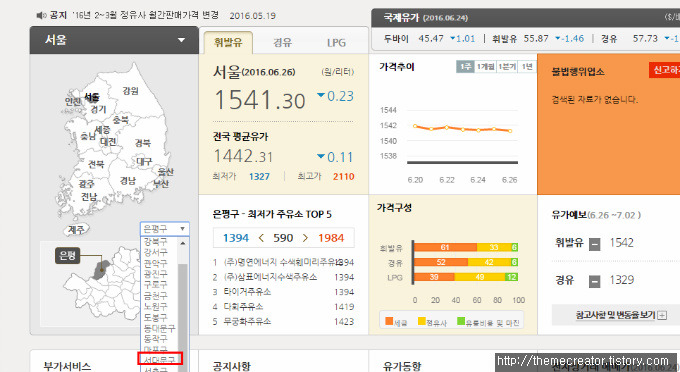Click 전북 on the Korea map
The image size is (680, 372).
coord(96,164)
